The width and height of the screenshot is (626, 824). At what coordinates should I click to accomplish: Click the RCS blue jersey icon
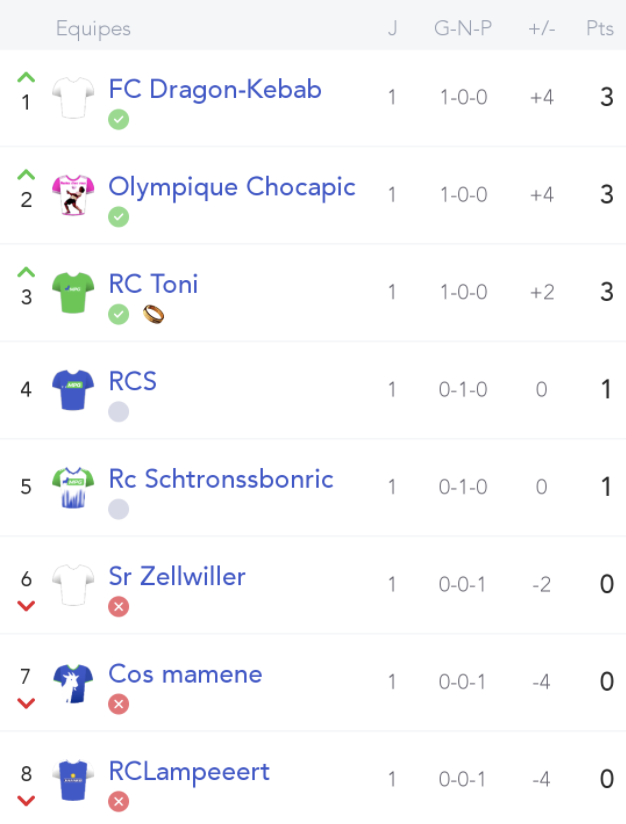(73, 389)
